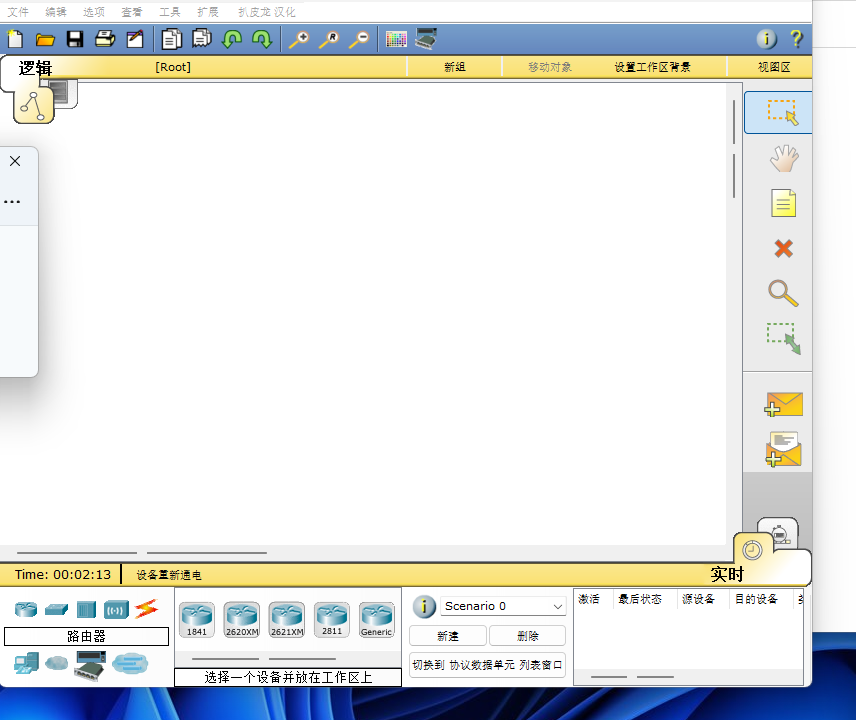856x720 pixels.
Task: Pick the 2811 router model
Action: point(331,620)
